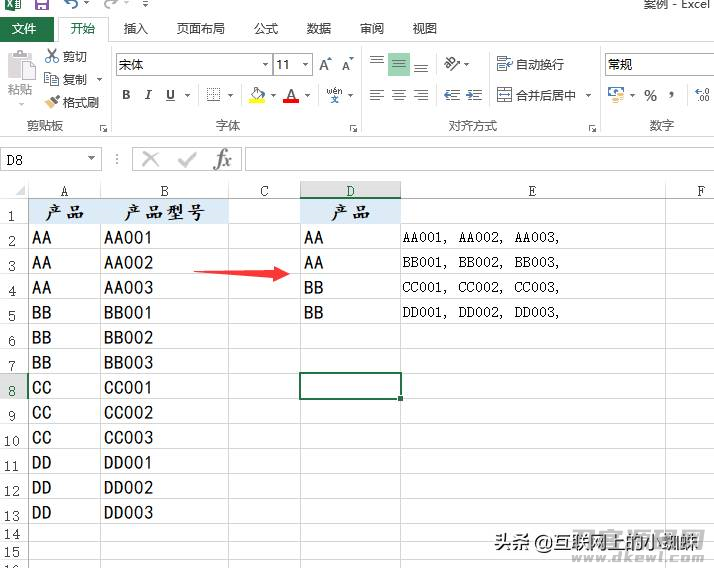Toggle center horizontal alignment
Screen dimensions: 714x568
click(399, 95)
